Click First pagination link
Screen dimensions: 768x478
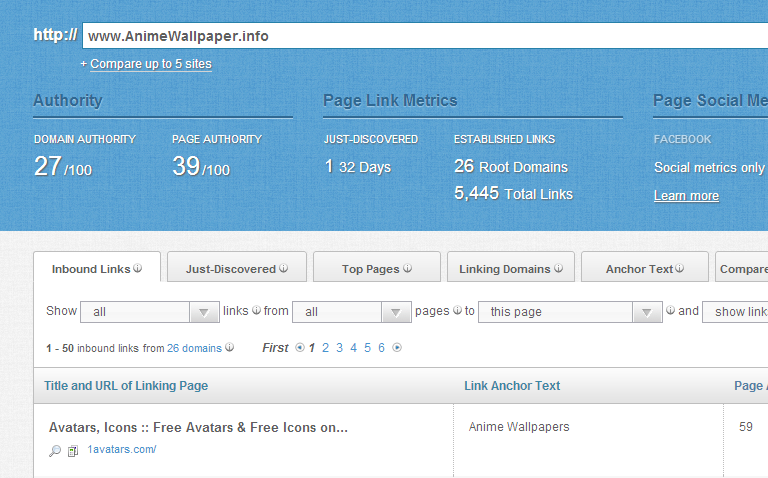coord(275,348)
